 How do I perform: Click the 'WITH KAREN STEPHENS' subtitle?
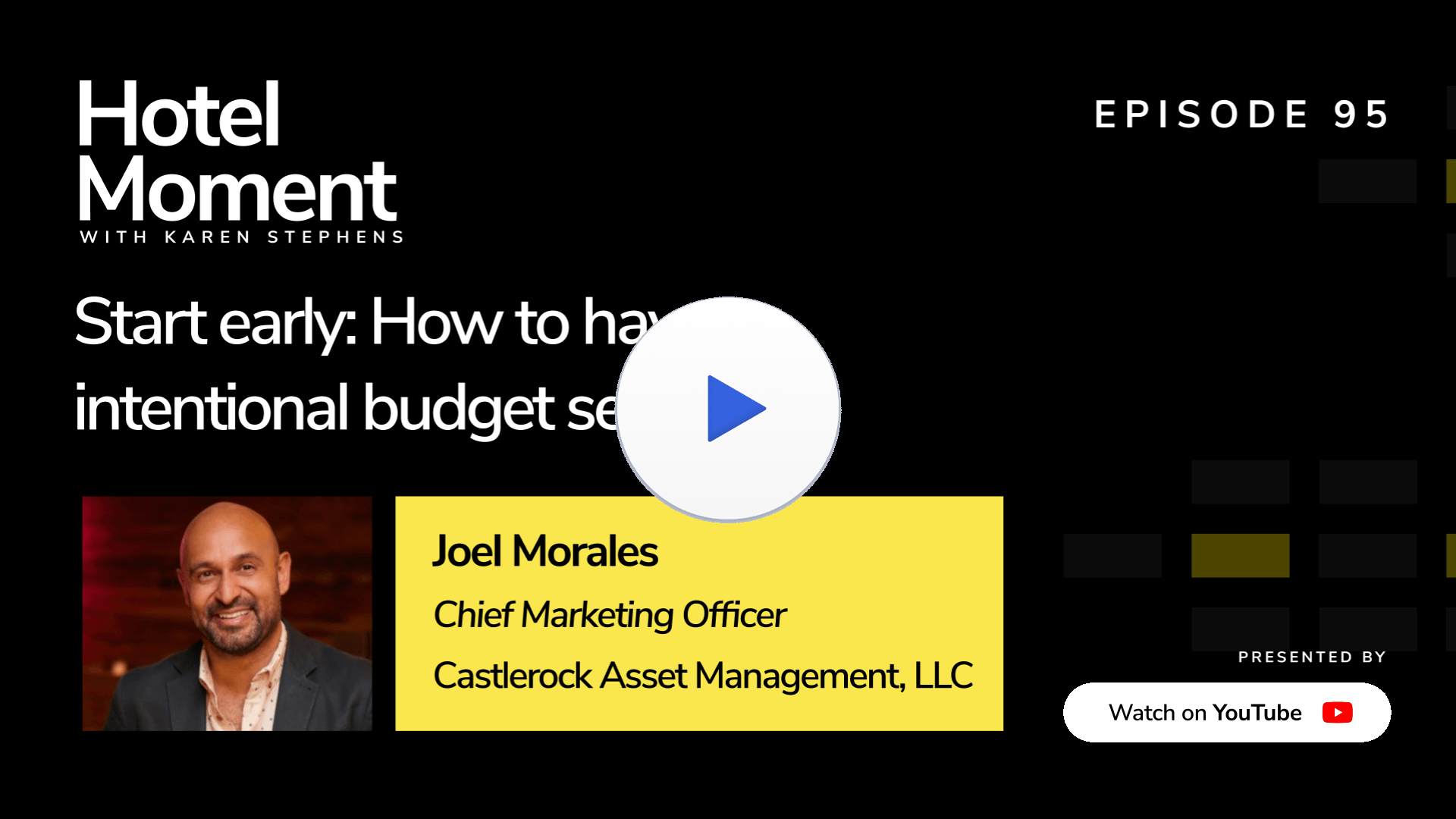point(242,237)
